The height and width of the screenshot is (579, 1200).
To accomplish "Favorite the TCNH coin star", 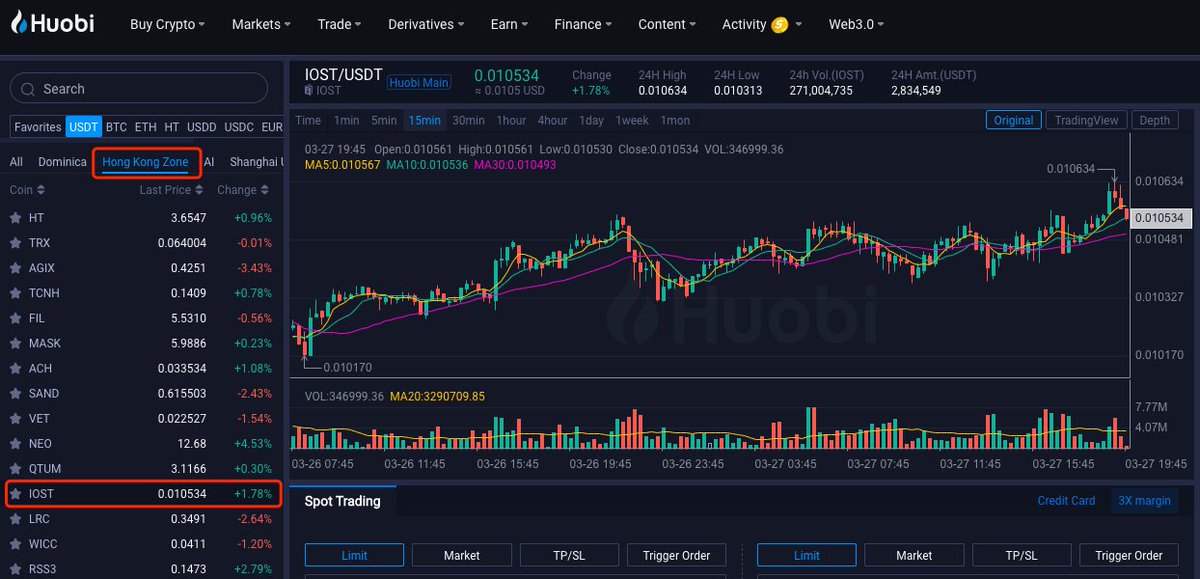I will pyautogui.click(x=14, y=293).
